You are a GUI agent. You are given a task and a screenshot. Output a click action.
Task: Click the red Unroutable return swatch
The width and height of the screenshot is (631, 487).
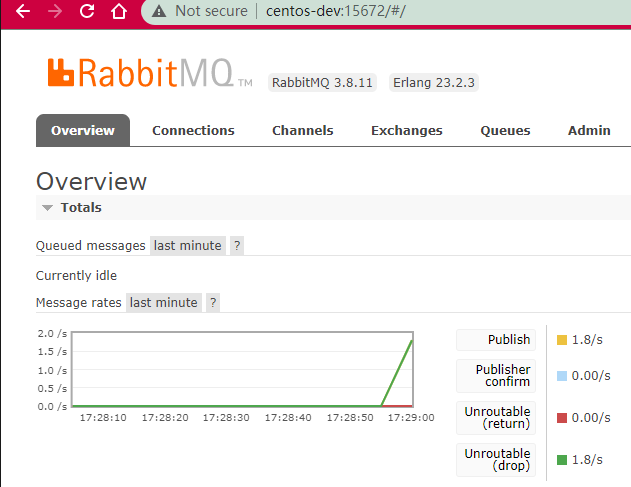(x=562, y=418)
